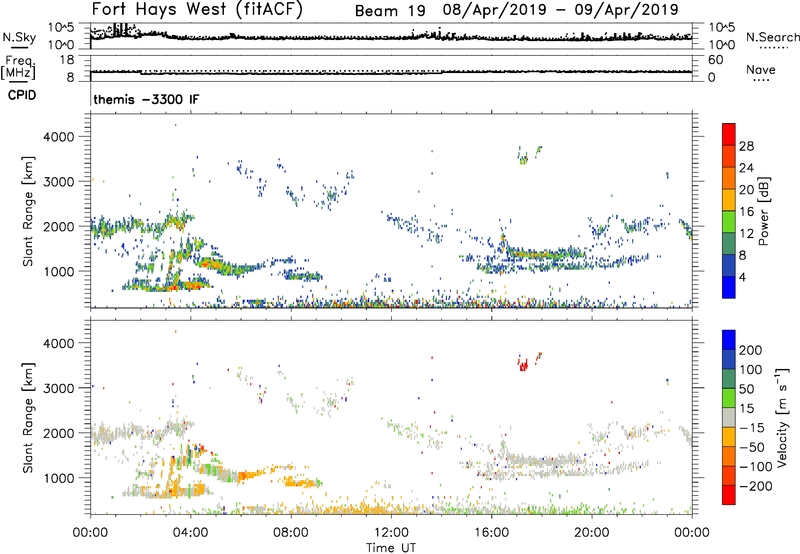Click the red velocity echo cluster near 17:00 UT
This screenshot has height=554, width=800.
523,364
